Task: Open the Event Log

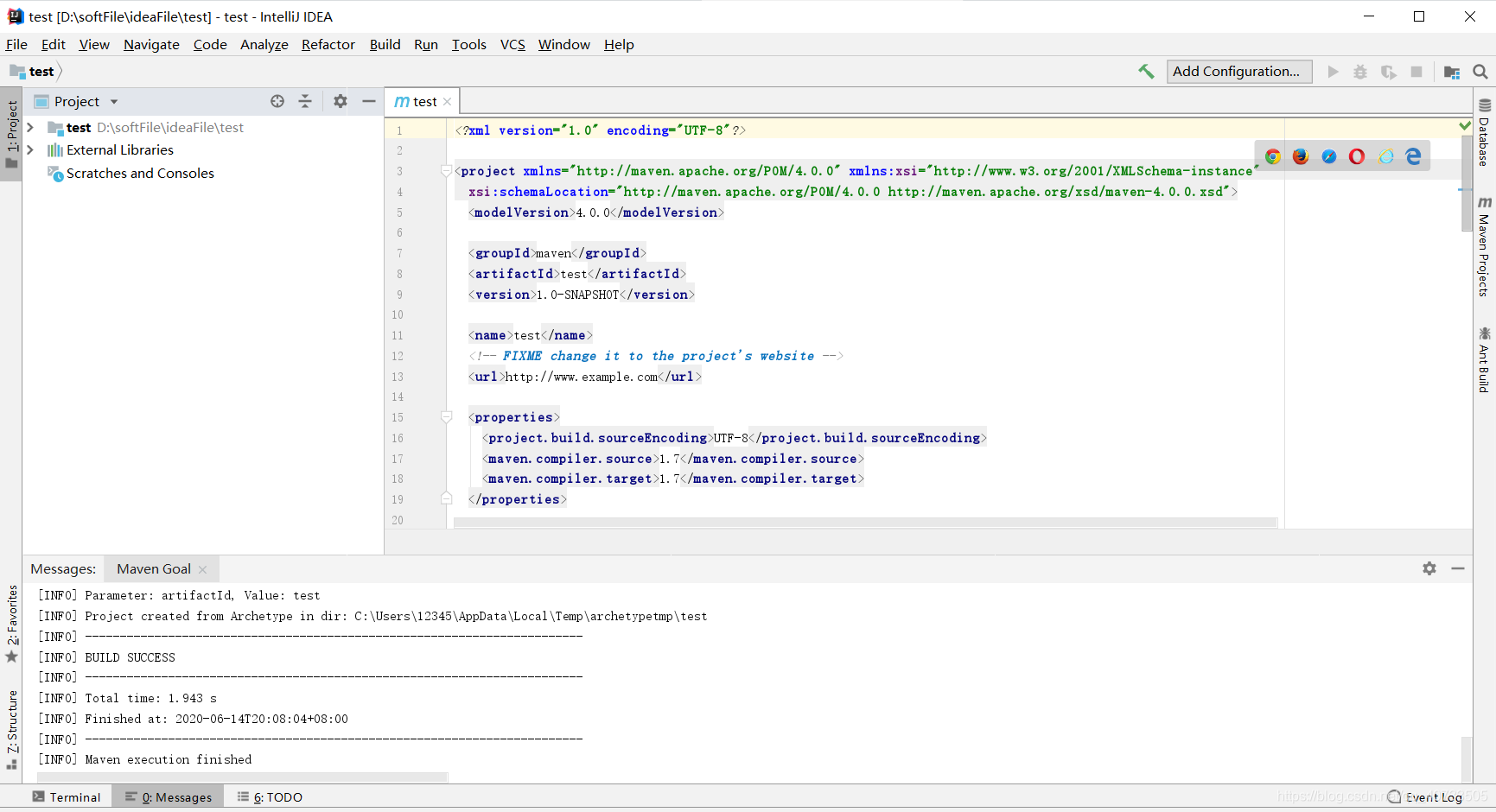Action: [1425, 797]
